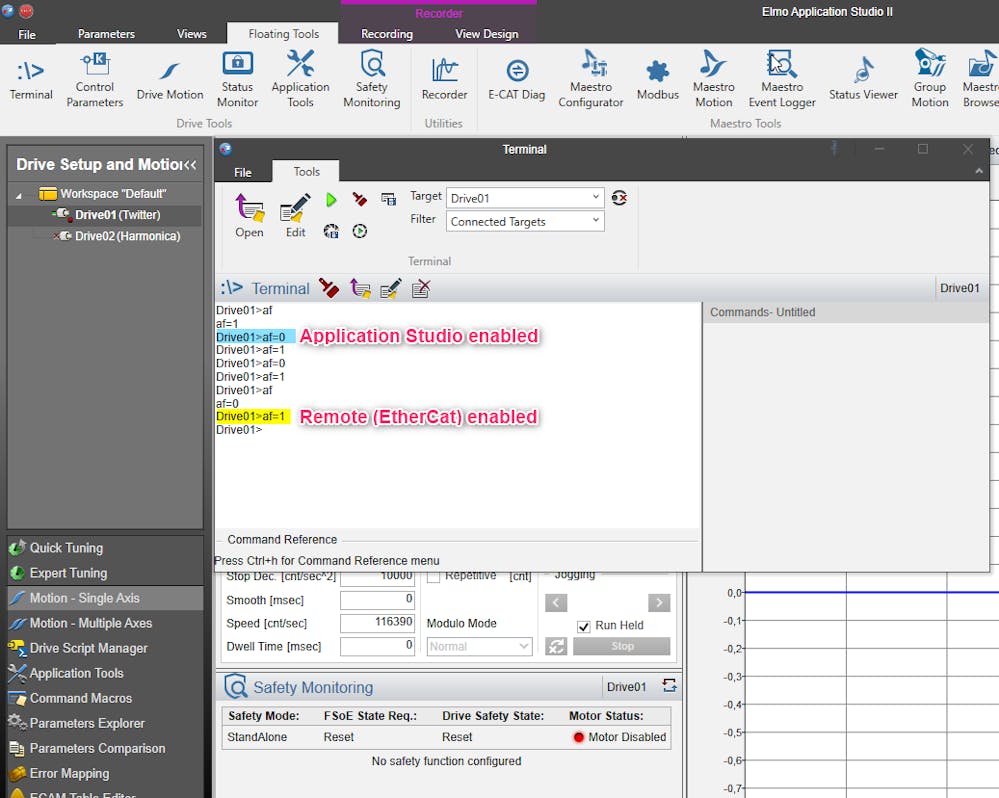Click the Speed [cnt/sec] input field
The image size is (999, 798).
[377, 623]
